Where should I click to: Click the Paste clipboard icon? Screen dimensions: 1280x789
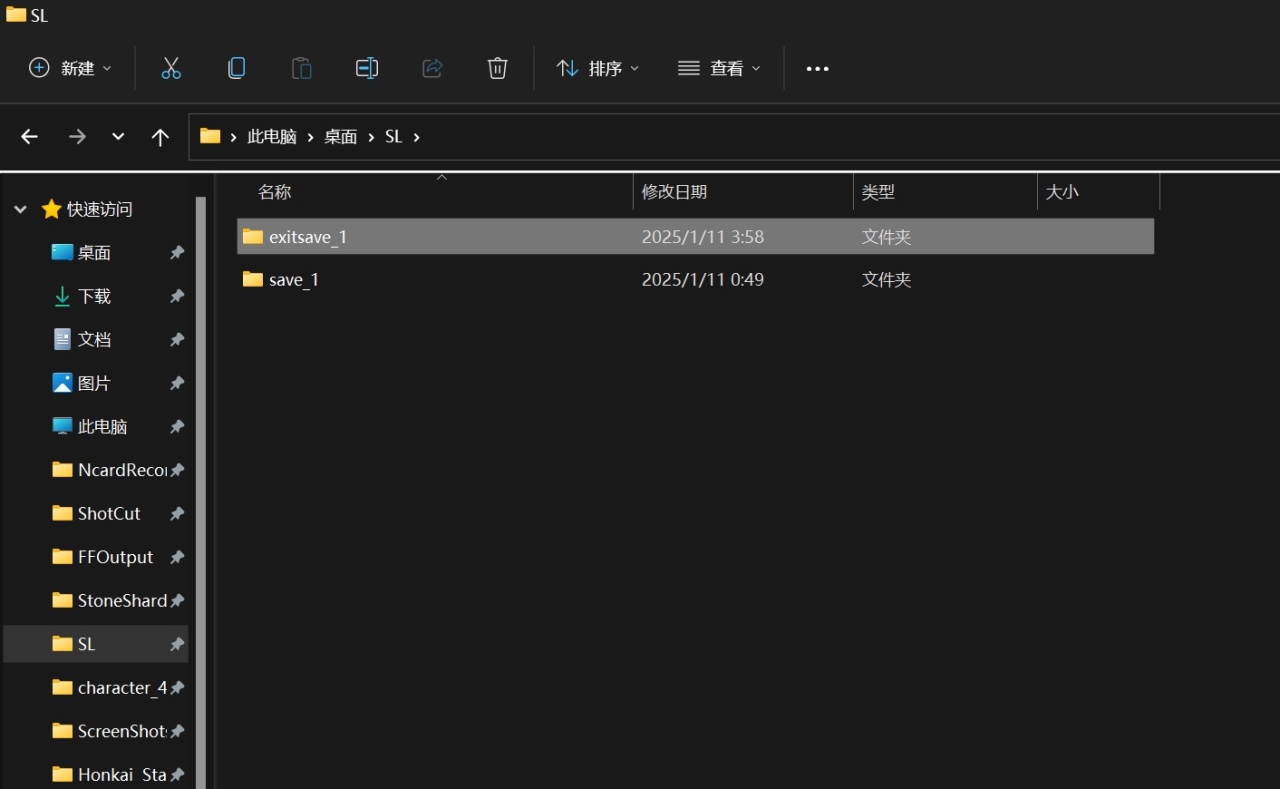point(301,68)
